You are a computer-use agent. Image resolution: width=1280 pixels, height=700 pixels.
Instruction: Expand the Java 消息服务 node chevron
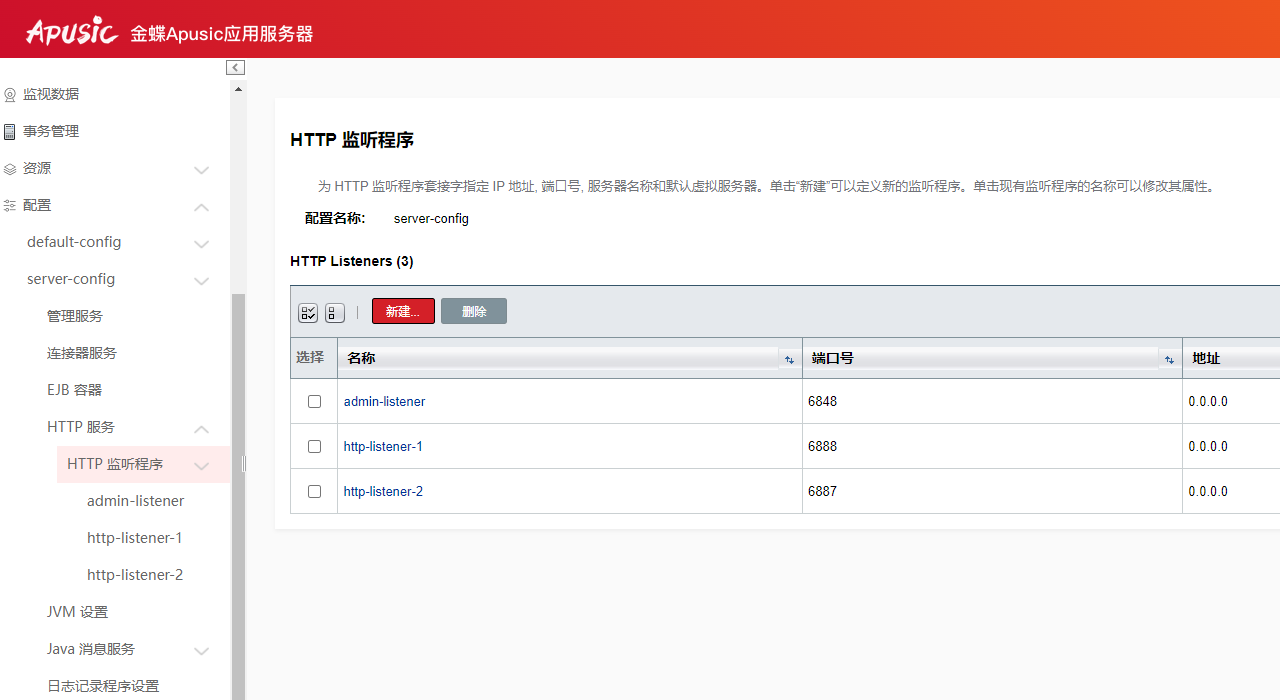pyautogui.click(x=201, y=651)
